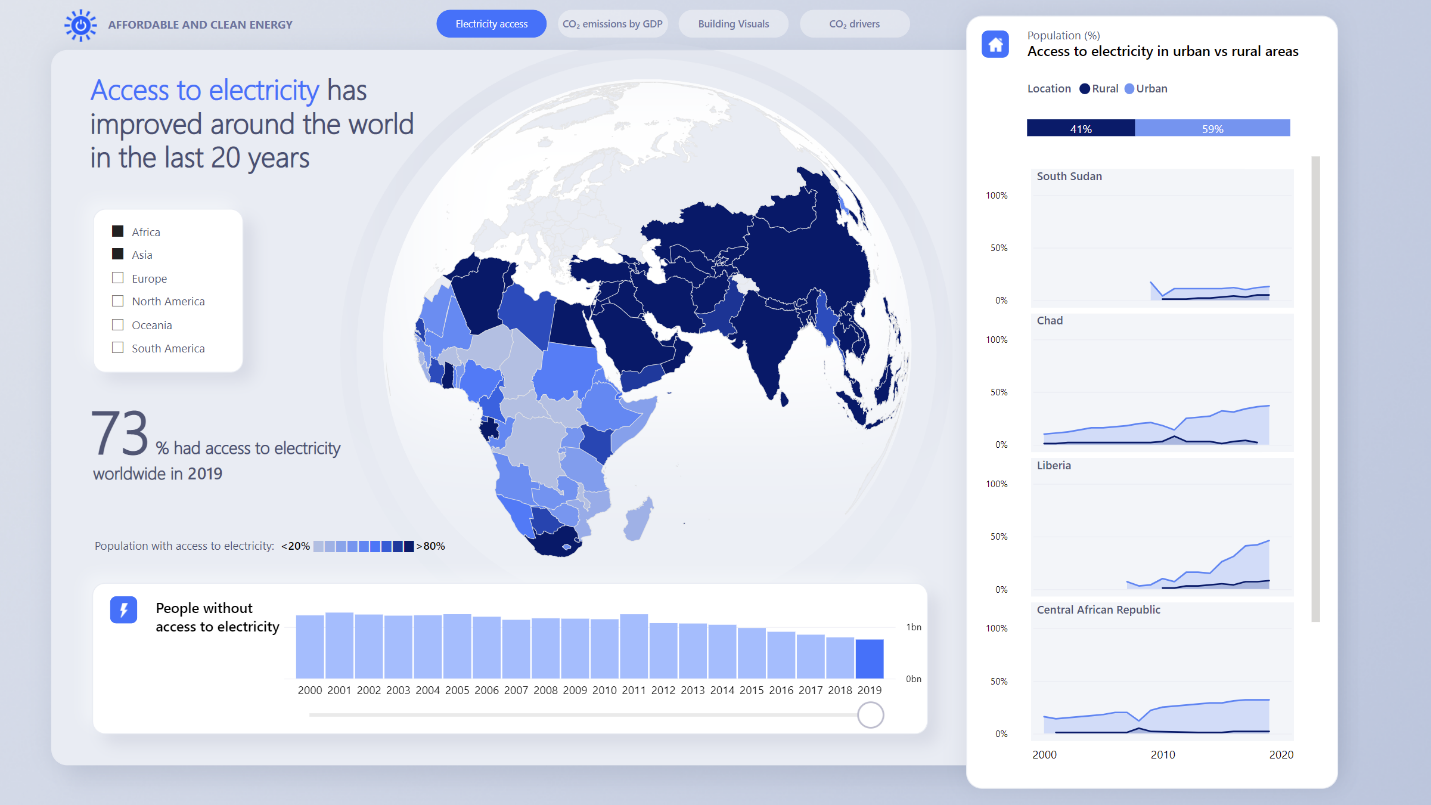Select the 2015 bar in chart
This screenshot has width=1431, height=805.
(752, 653)
